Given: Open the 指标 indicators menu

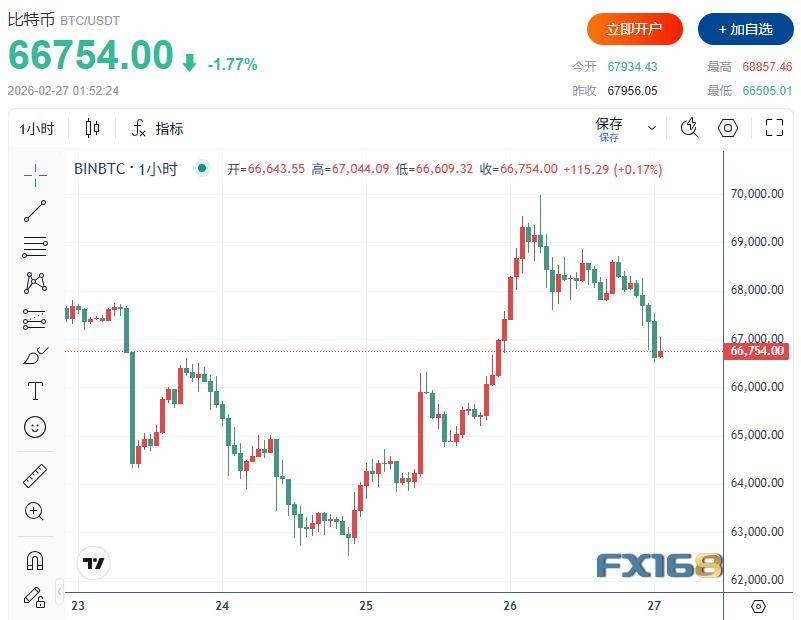Looking at the screenshot, I should coord(158,128).
